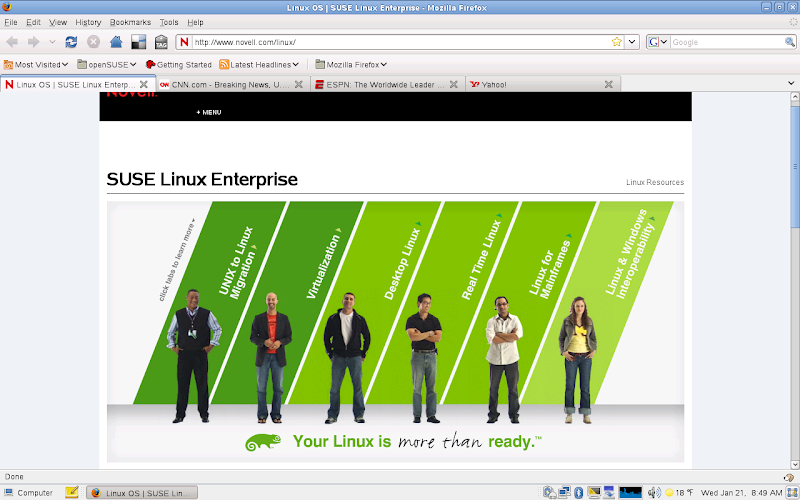This screenshot has width=800, height=500.
Task: Select the Real Time Linux banner tab
Action: click(x=482, y=257)
